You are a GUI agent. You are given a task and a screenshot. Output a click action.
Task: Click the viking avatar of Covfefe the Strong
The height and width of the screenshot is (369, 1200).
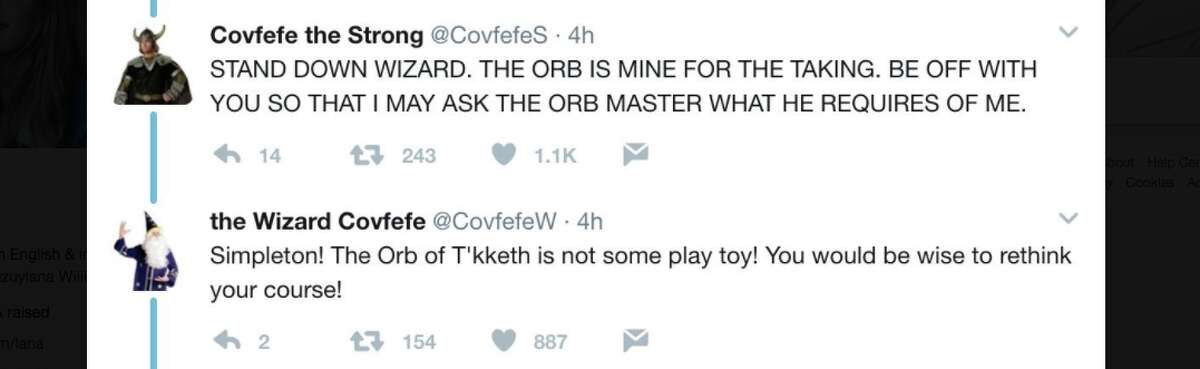152,65
